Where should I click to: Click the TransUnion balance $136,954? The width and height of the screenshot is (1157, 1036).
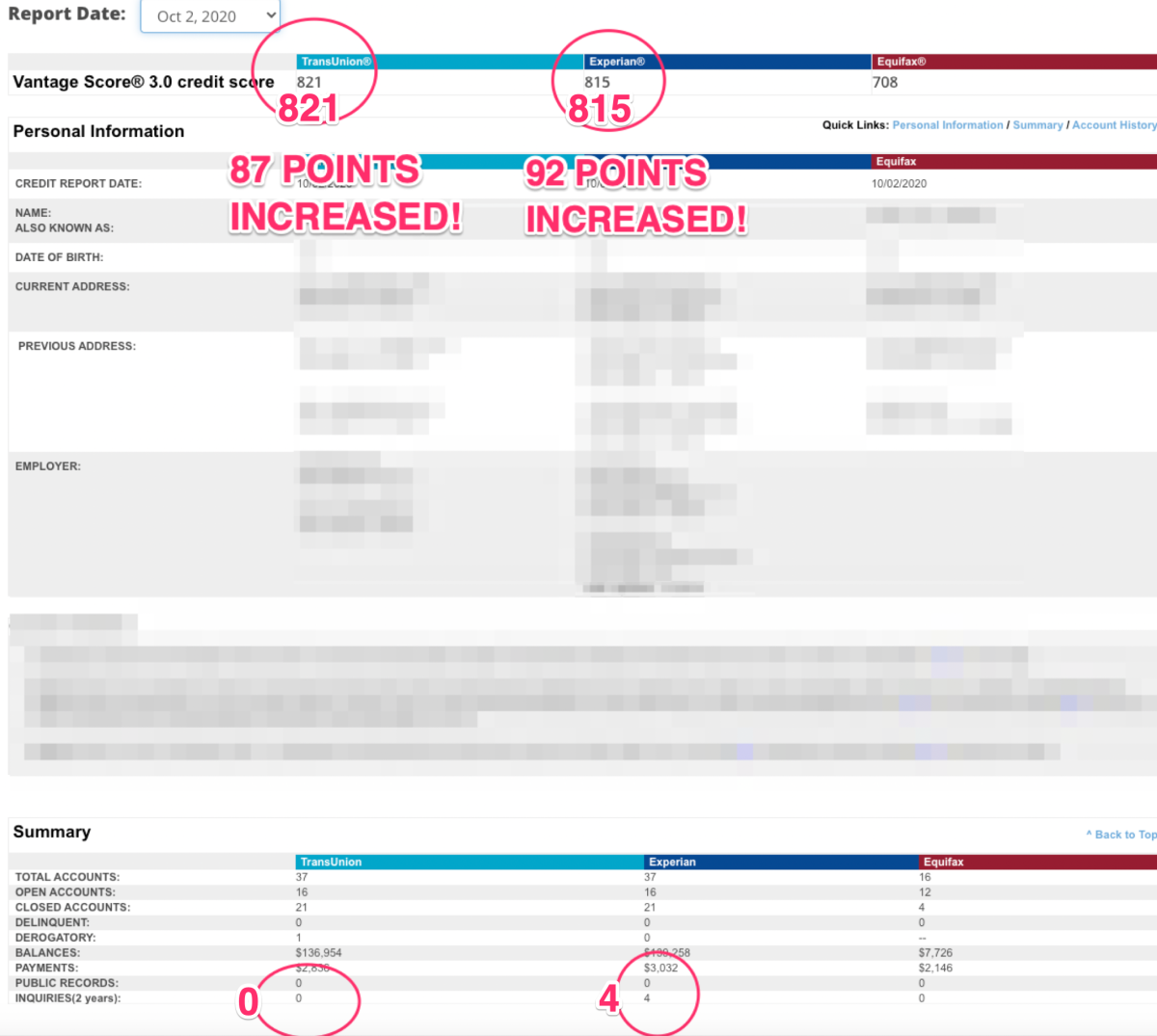tap(318, 953)
